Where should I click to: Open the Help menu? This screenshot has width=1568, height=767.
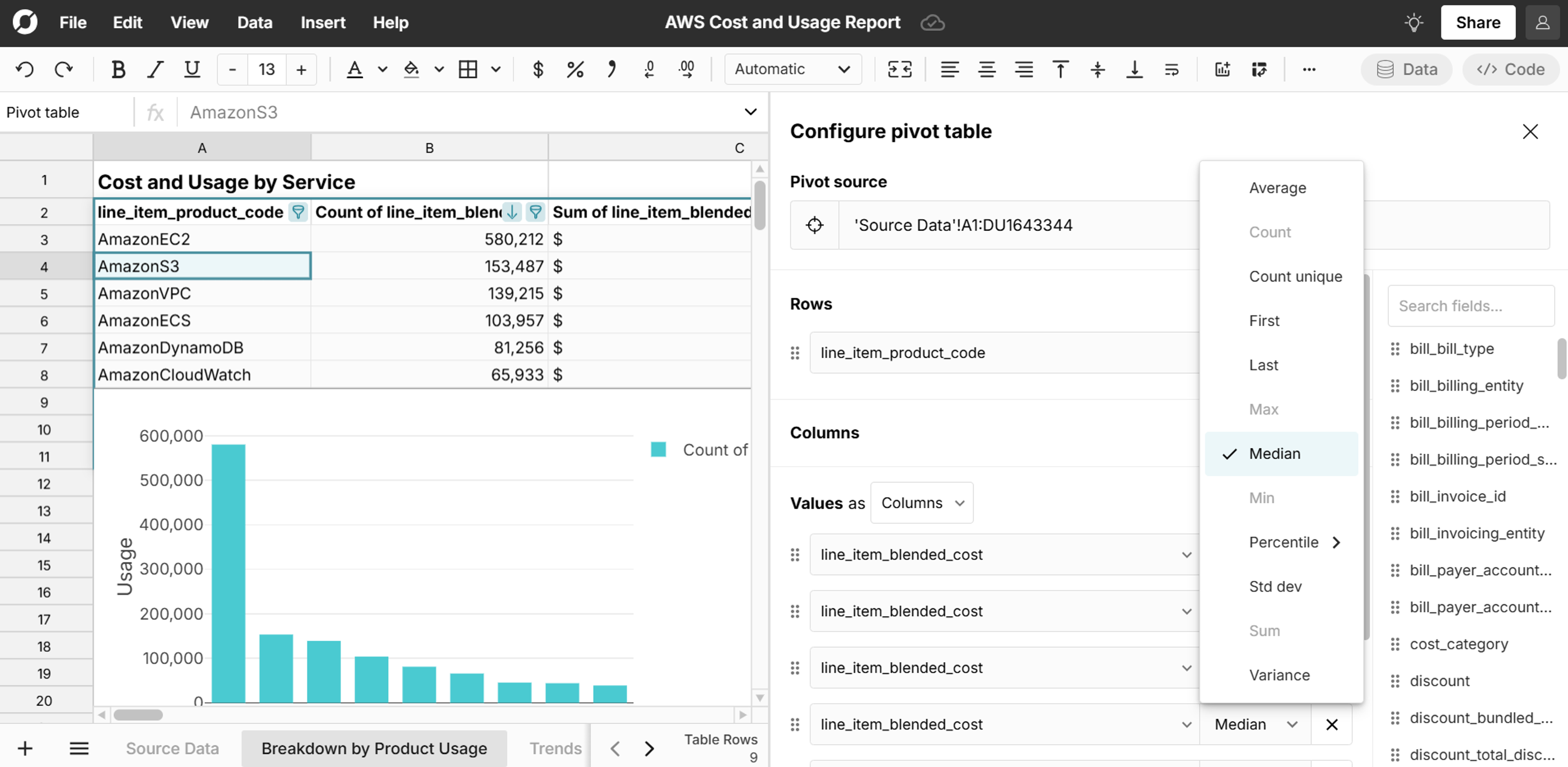390,22
